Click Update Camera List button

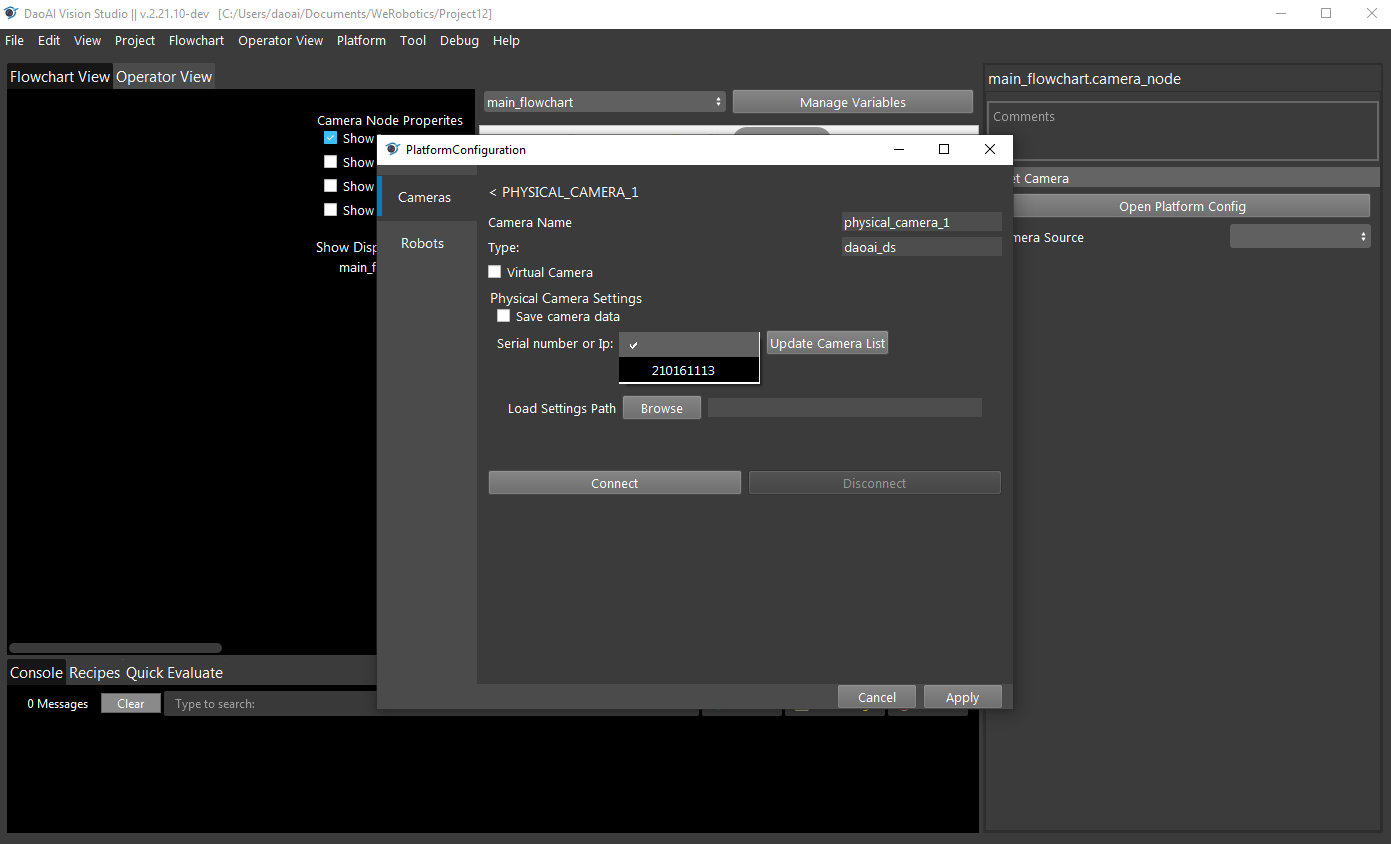pyautogui.click(x=827, y=343)
